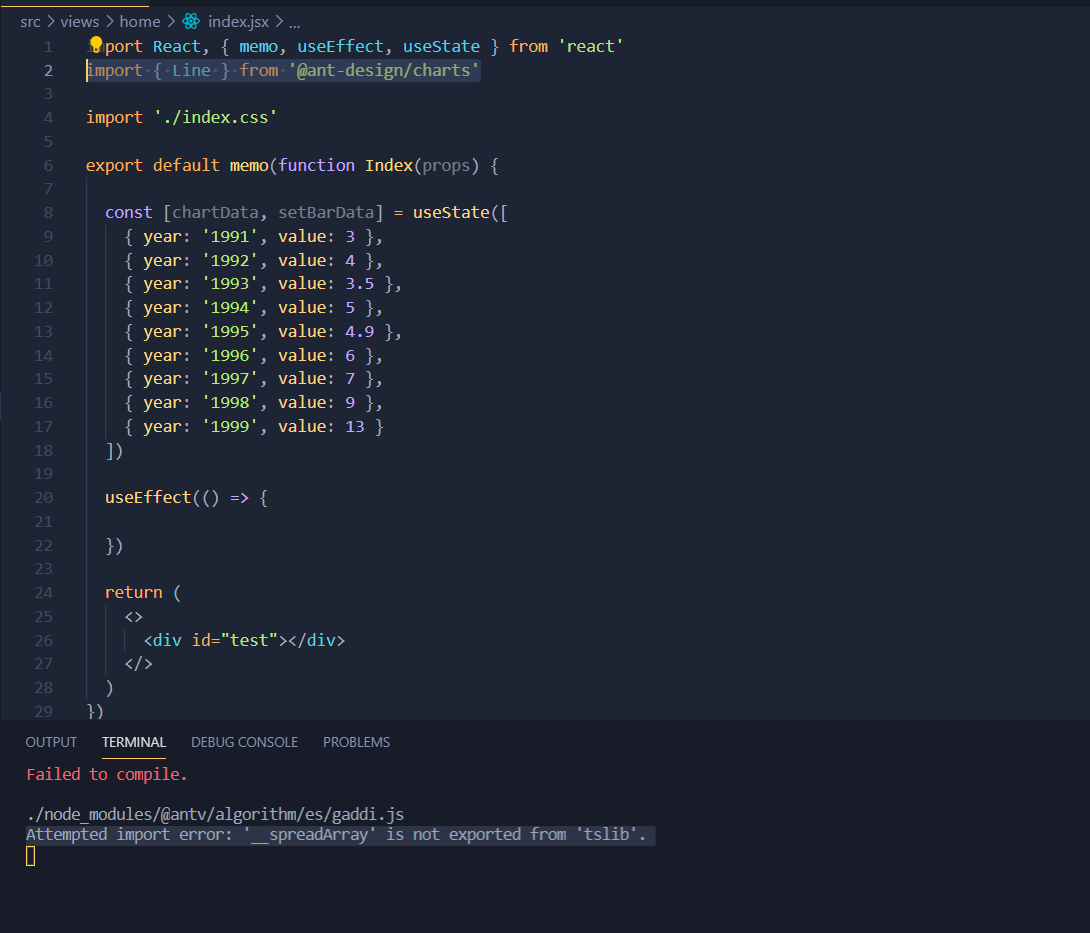Click 'useEffect' in the React import line

pyautogui.click(x=340, y=47)
